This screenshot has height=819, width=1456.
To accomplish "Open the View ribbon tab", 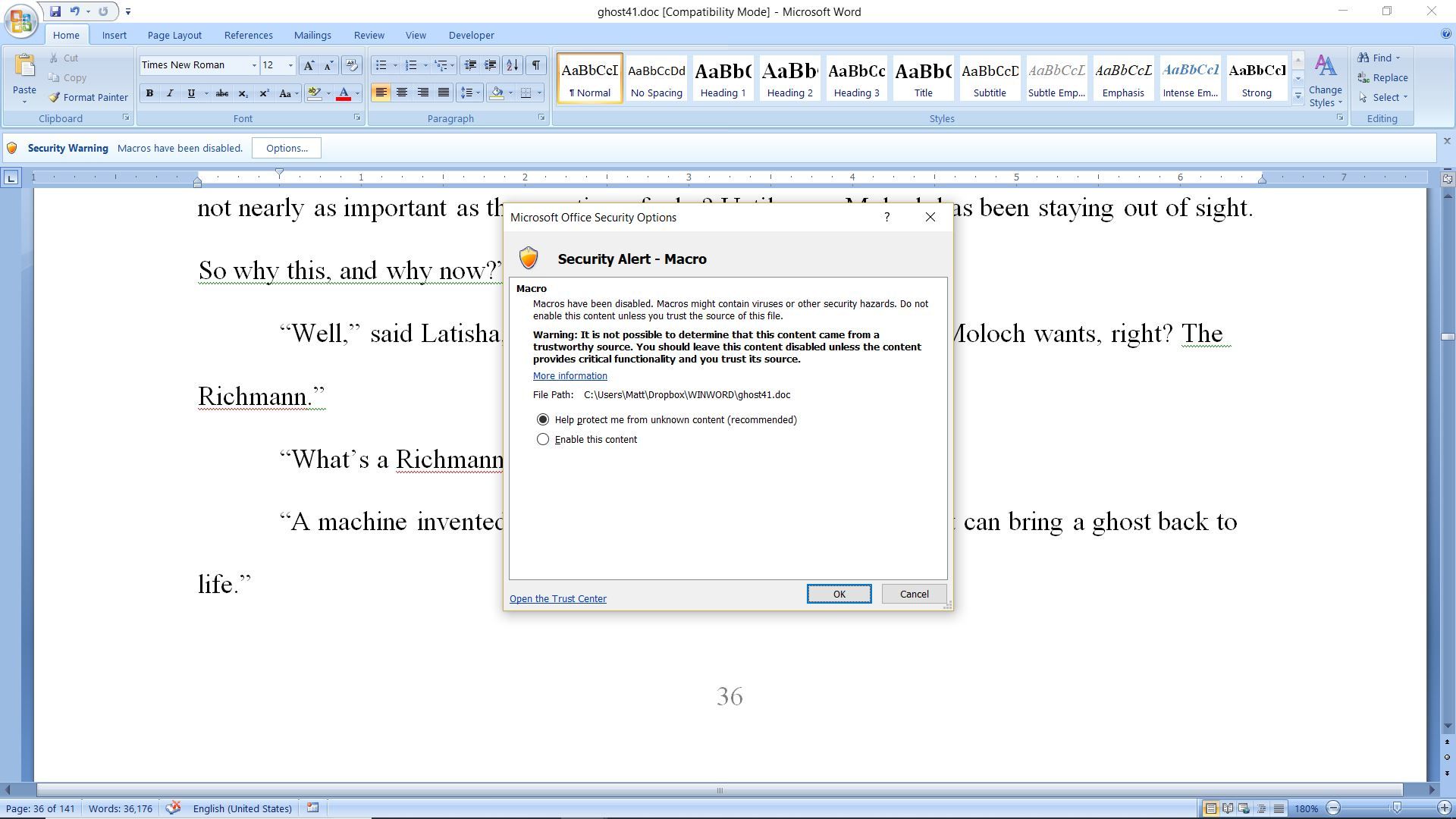I will point(416,35).
